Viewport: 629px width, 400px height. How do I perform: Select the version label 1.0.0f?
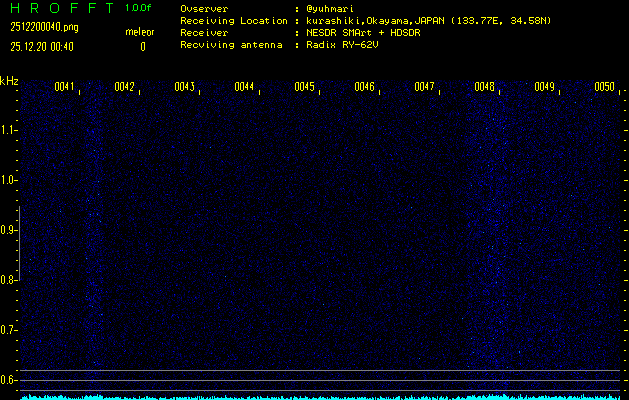[x=138, y=8]
